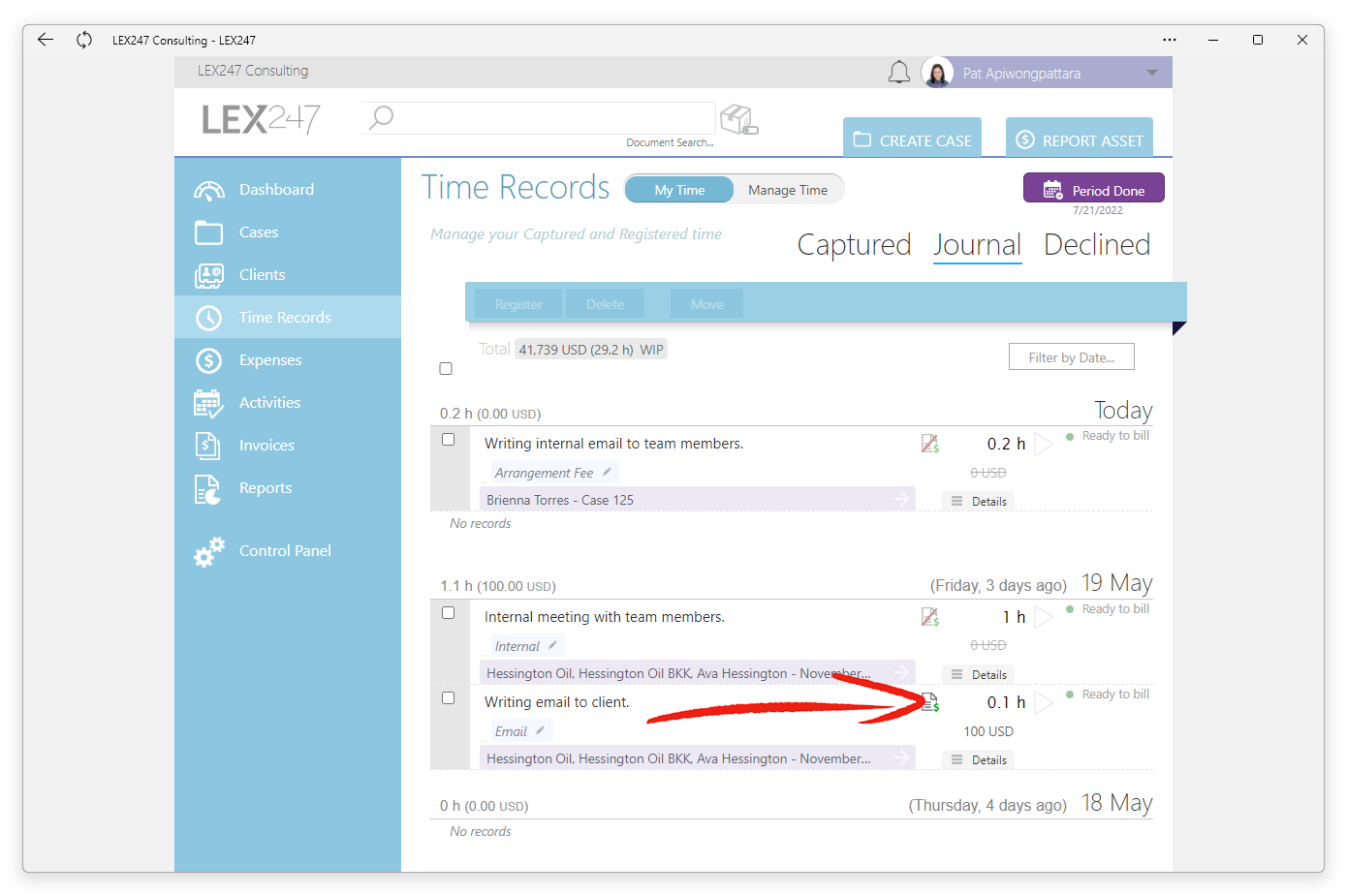Click the Delete button
Screen dimensions: 1347x896
coord(605,304)
